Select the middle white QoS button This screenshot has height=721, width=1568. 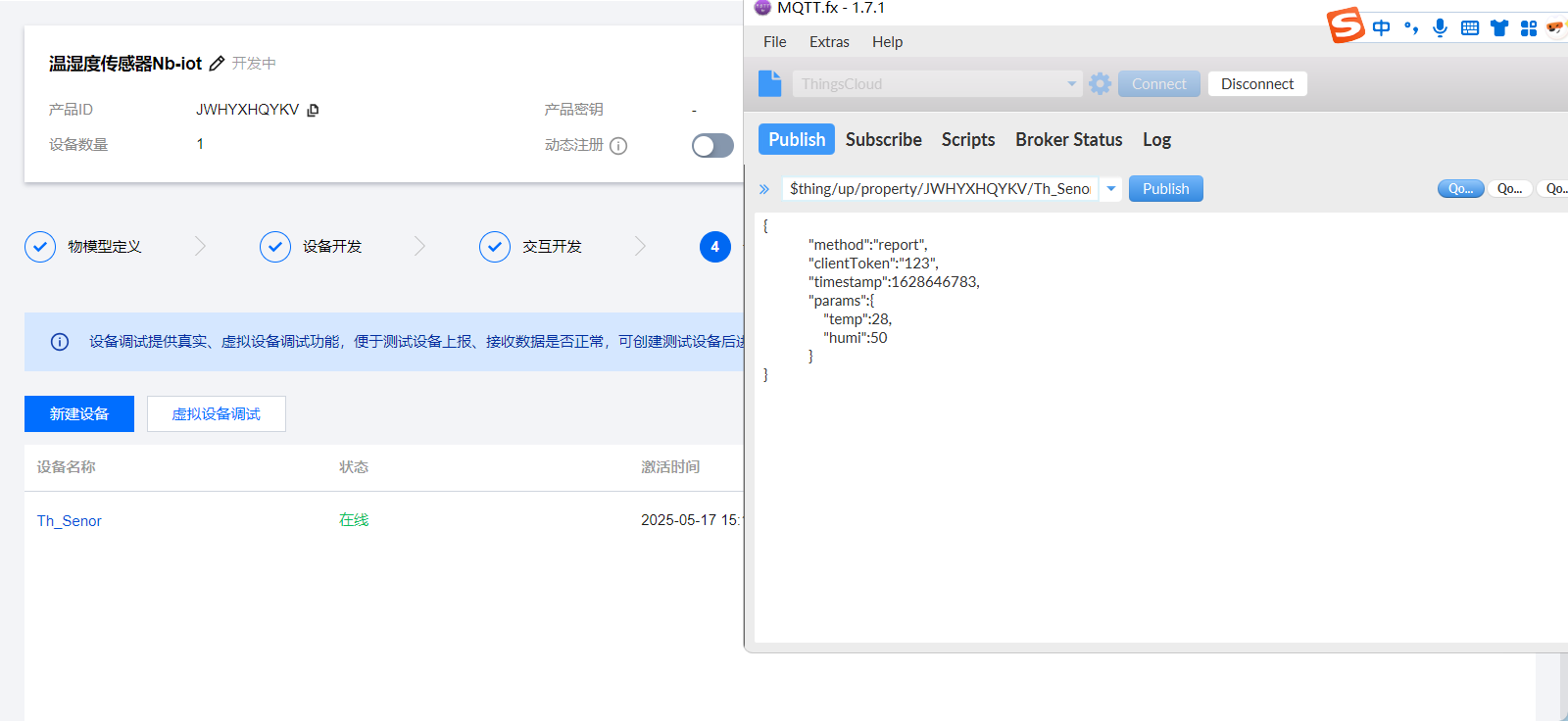(1510, 189)
